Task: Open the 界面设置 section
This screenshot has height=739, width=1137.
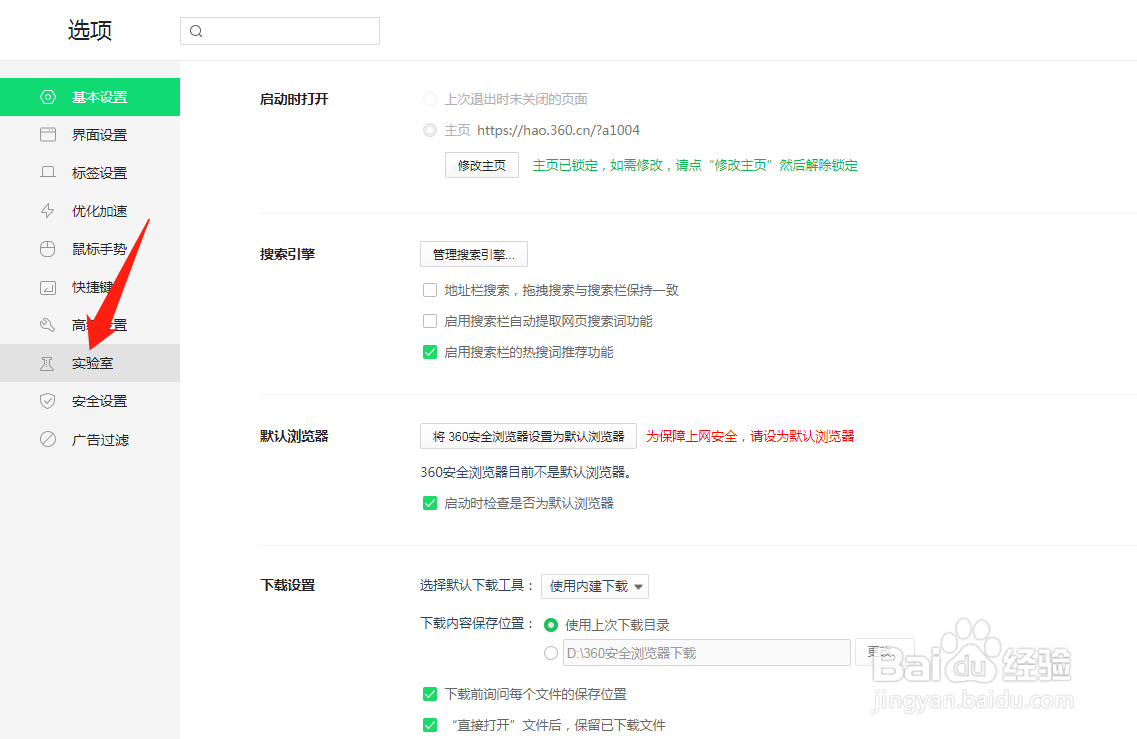Action: pos(90,135)
